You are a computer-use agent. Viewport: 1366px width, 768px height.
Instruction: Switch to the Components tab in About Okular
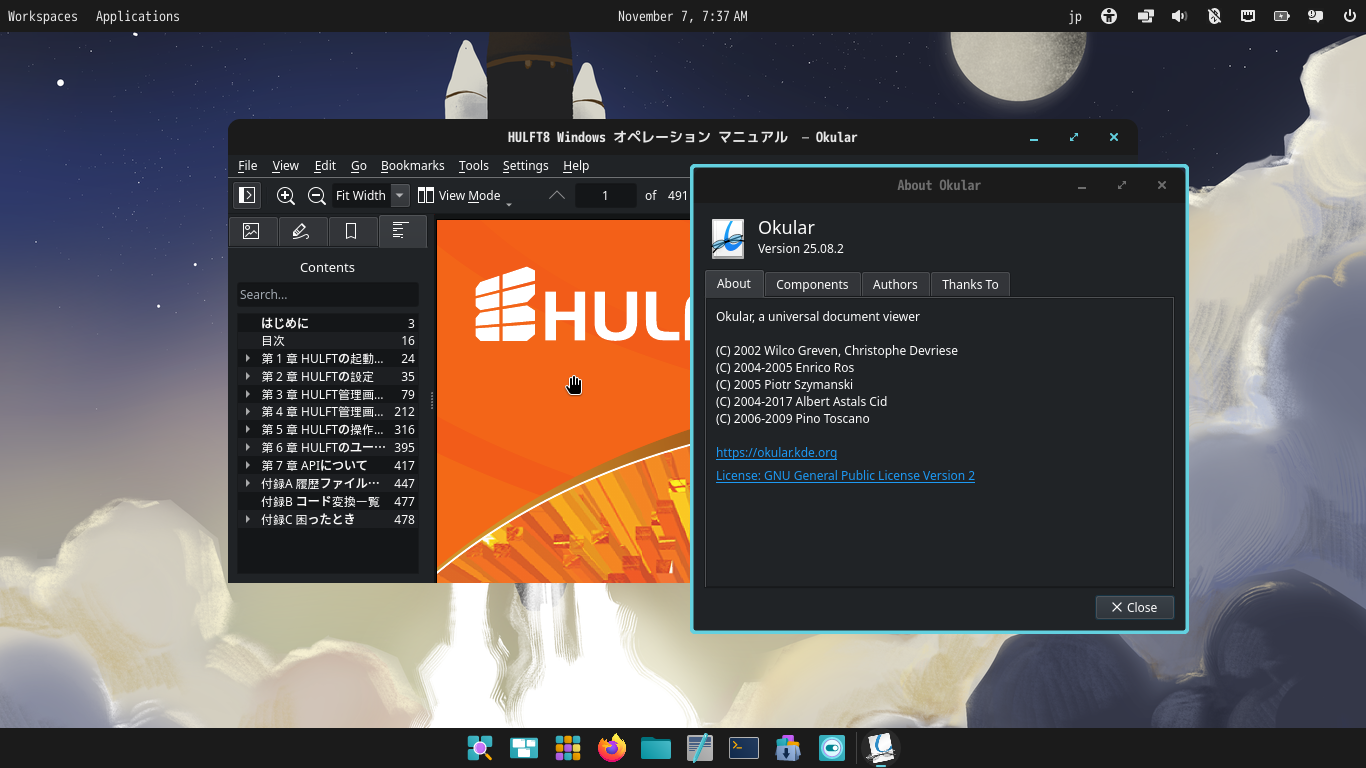point(812,285)
